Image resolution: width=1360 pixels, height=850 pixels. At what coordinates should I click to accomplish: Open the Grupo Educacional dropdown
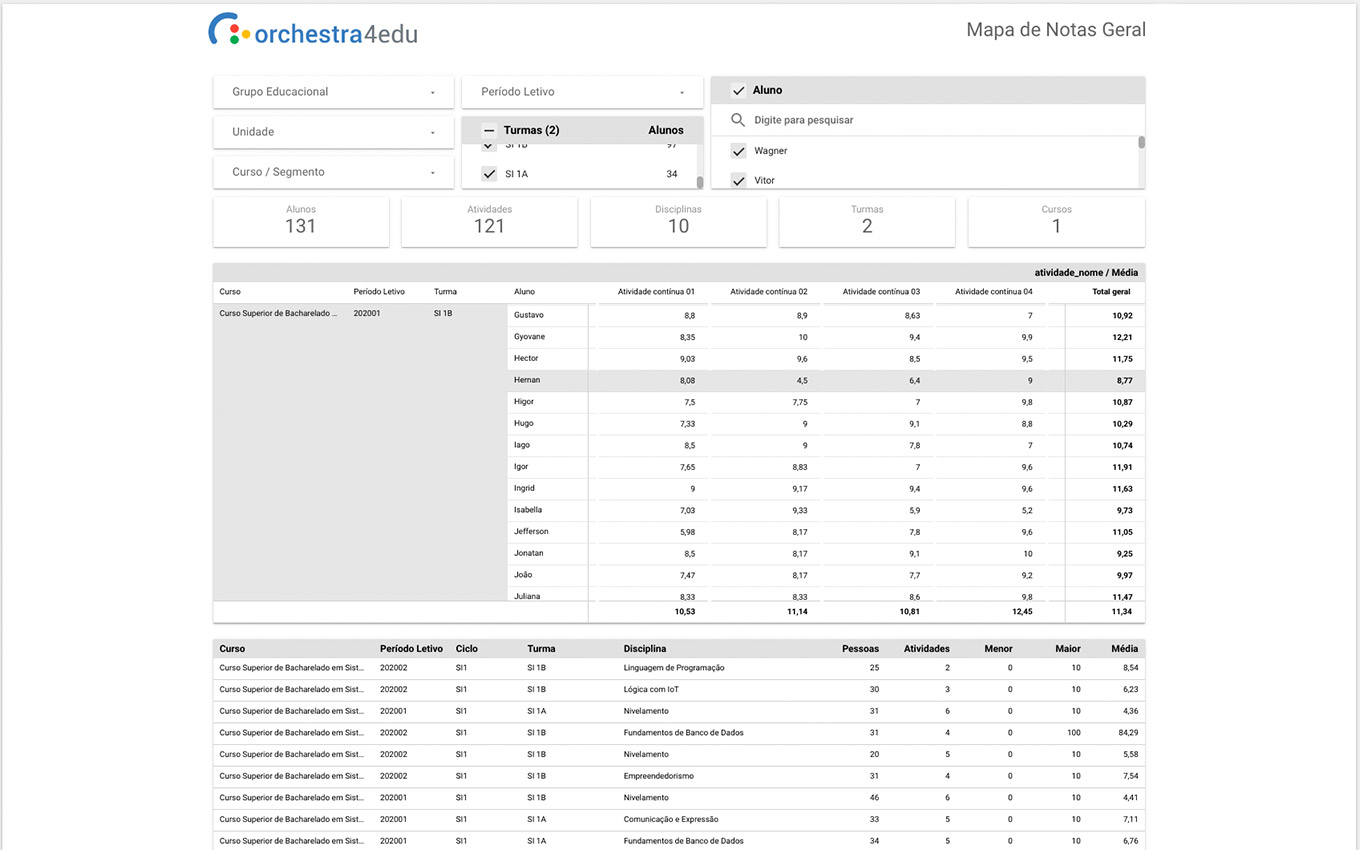(x=333, y=92)
